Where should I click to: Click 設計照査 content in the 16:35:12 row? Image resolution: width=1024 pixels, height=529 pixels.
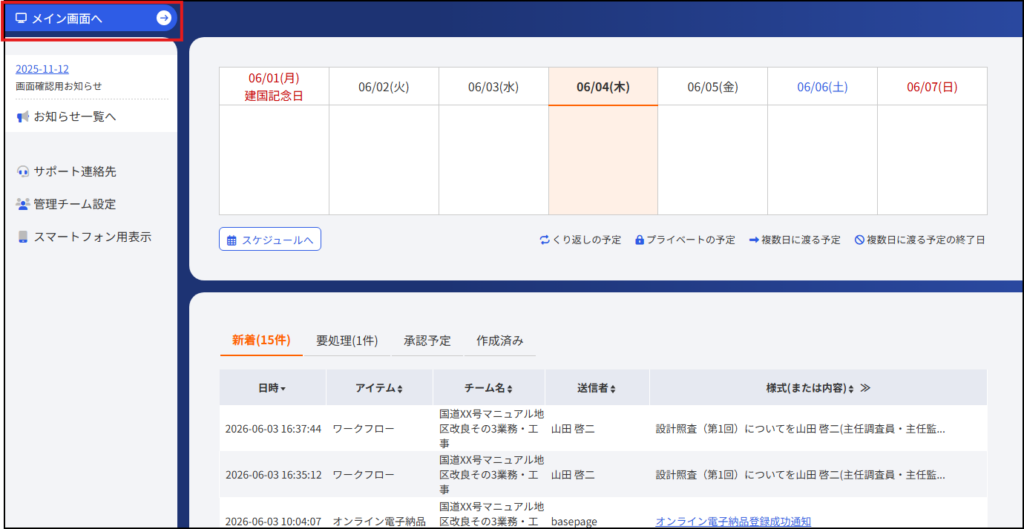(x=800, y=474)
